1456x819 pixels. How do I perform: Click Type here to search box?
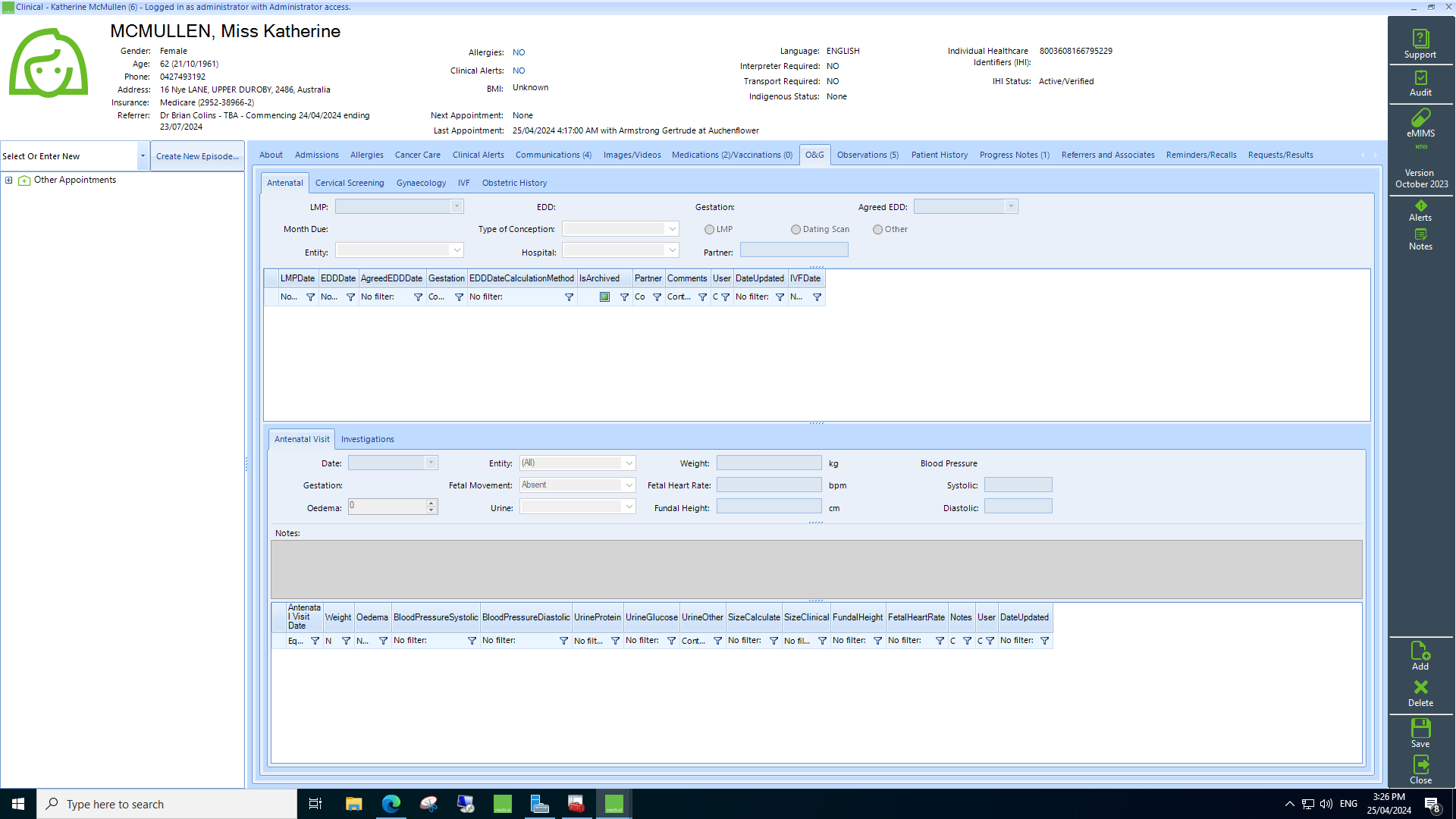coord(167,804)
